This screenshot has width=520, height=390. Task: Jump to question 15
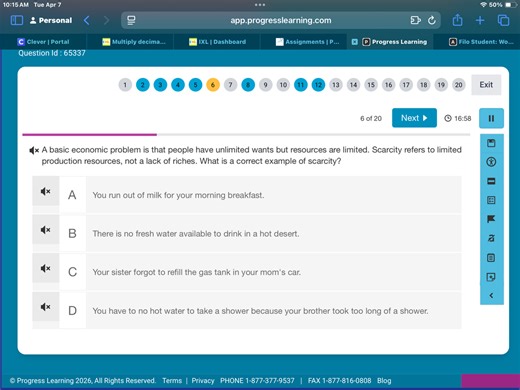371,85
